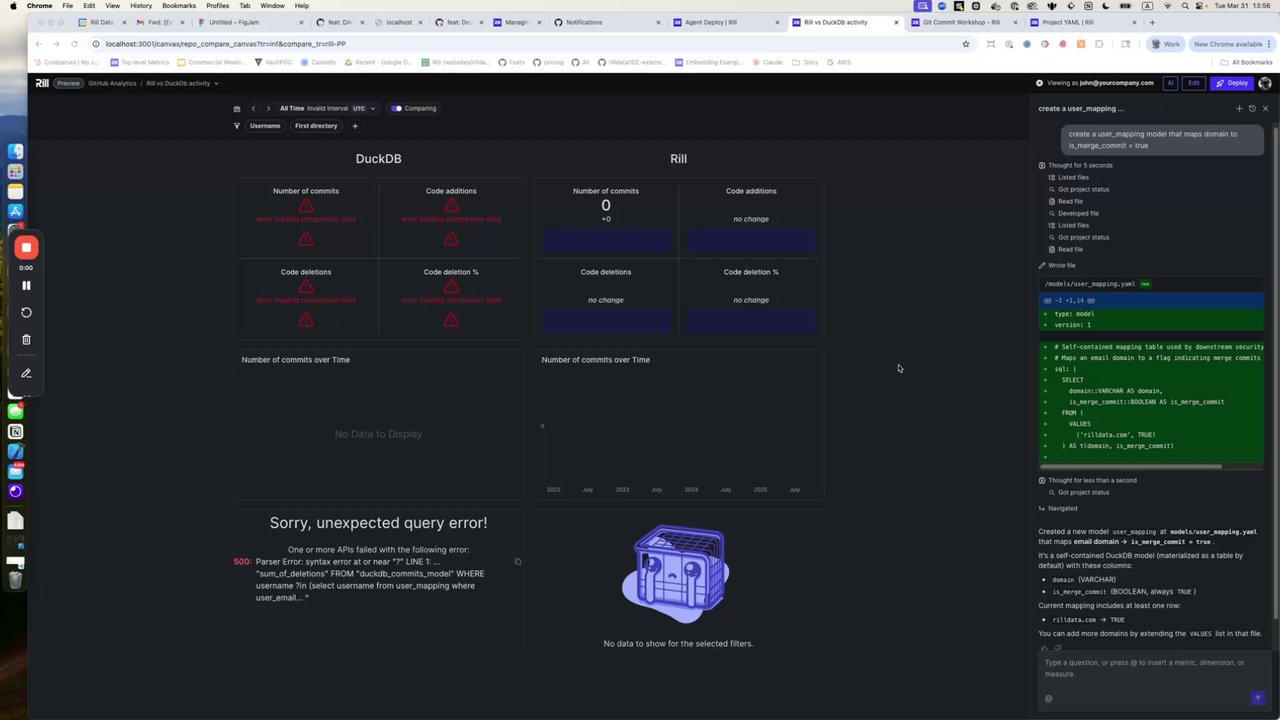
Task: Switch to Untitled – FigJam tab
Action: click(x=248, y=22)
